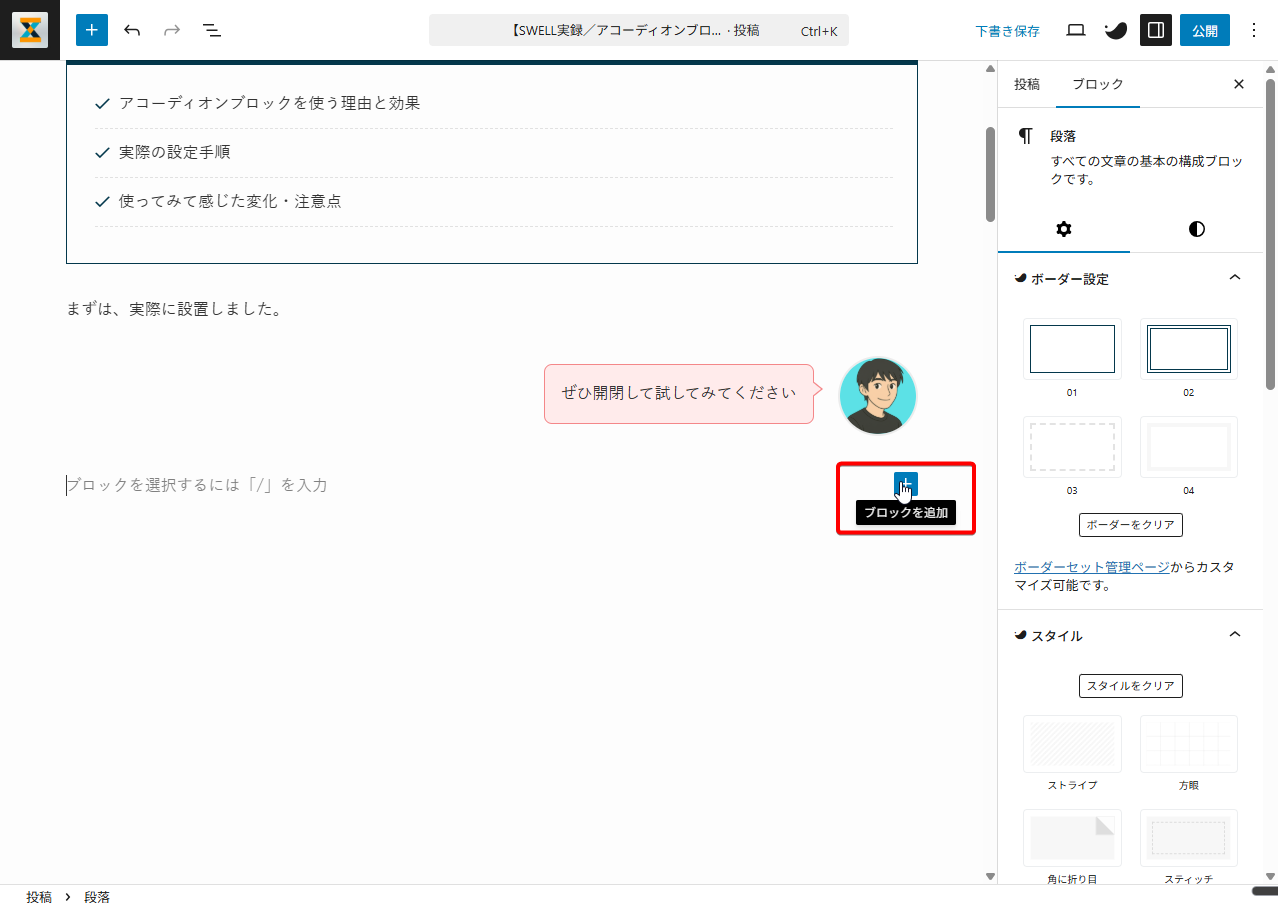Select the gear settings tab

tap(1064, 229)
